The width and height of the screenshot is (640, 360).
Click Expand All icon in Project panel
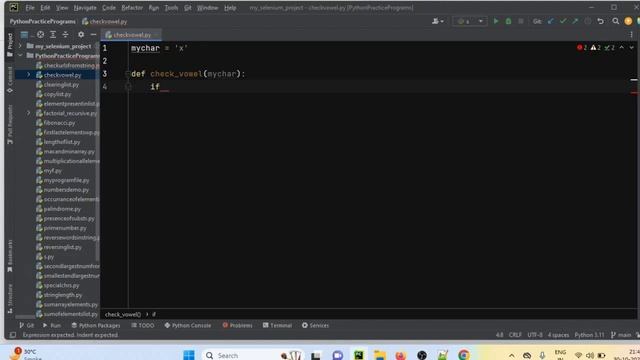tap(53, 35)
